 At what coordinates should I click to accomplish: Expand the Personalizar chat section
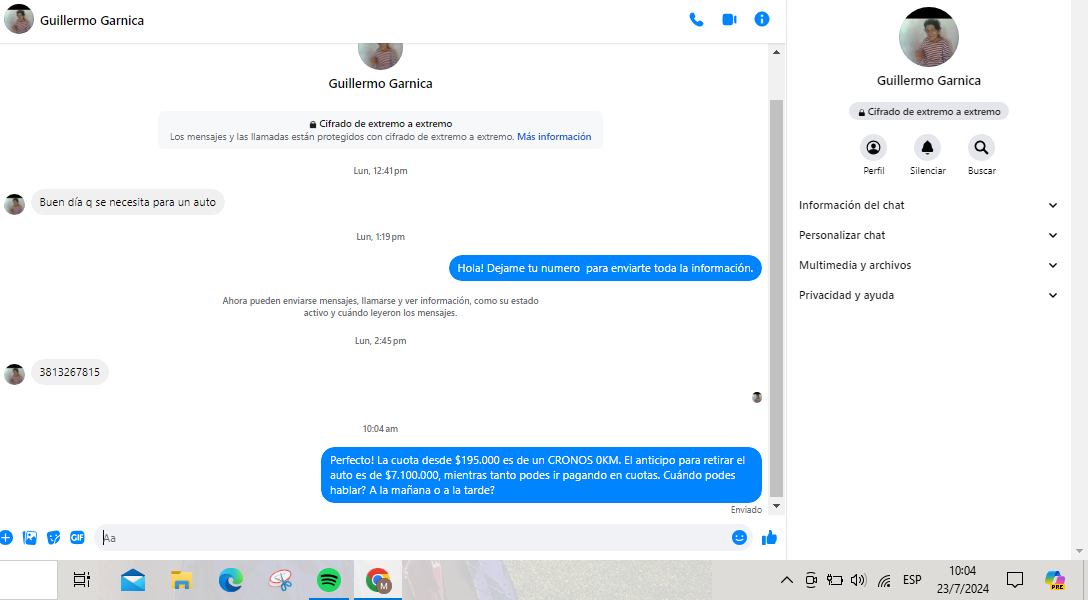(927, 235)
